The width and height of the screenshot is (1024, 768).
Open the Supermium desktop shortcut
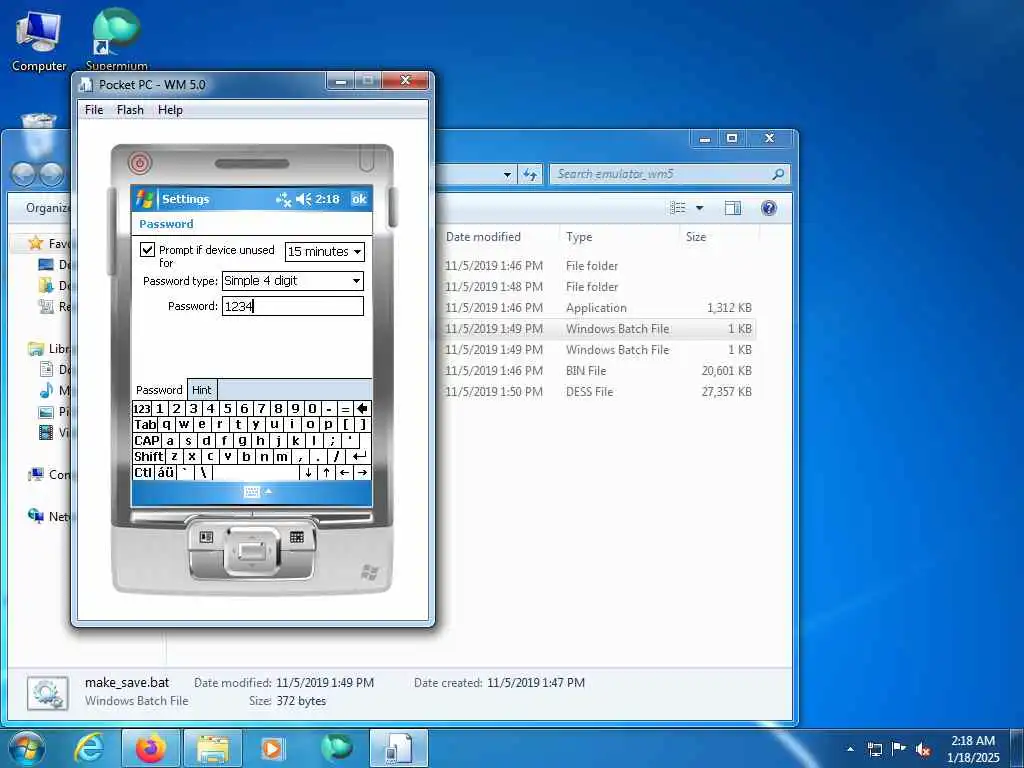[116, 39]
